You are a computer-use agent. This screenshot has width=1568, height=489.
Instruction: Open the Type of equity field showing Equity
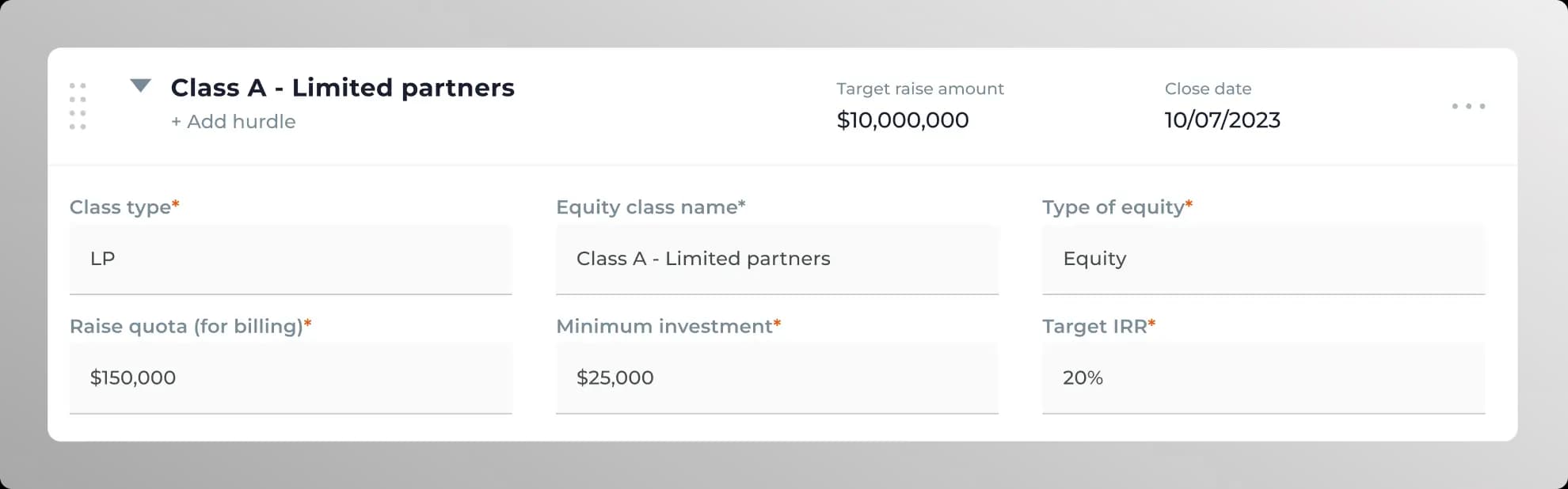point(1263,260)
